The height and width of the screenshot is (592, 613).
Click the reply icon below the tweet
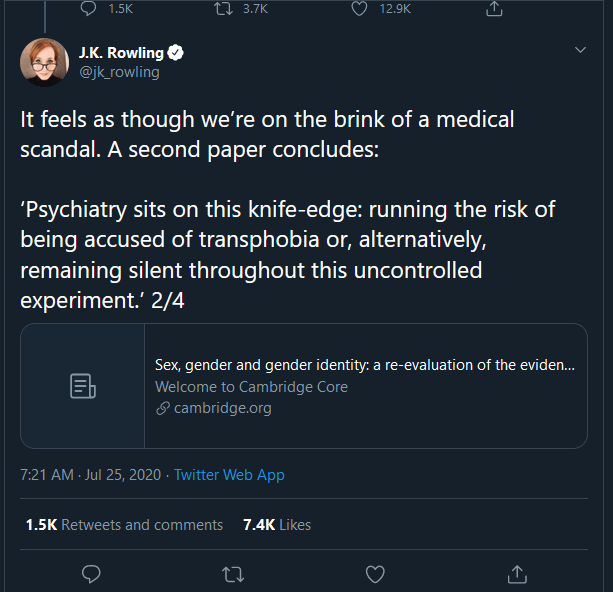tap(91, 574)
